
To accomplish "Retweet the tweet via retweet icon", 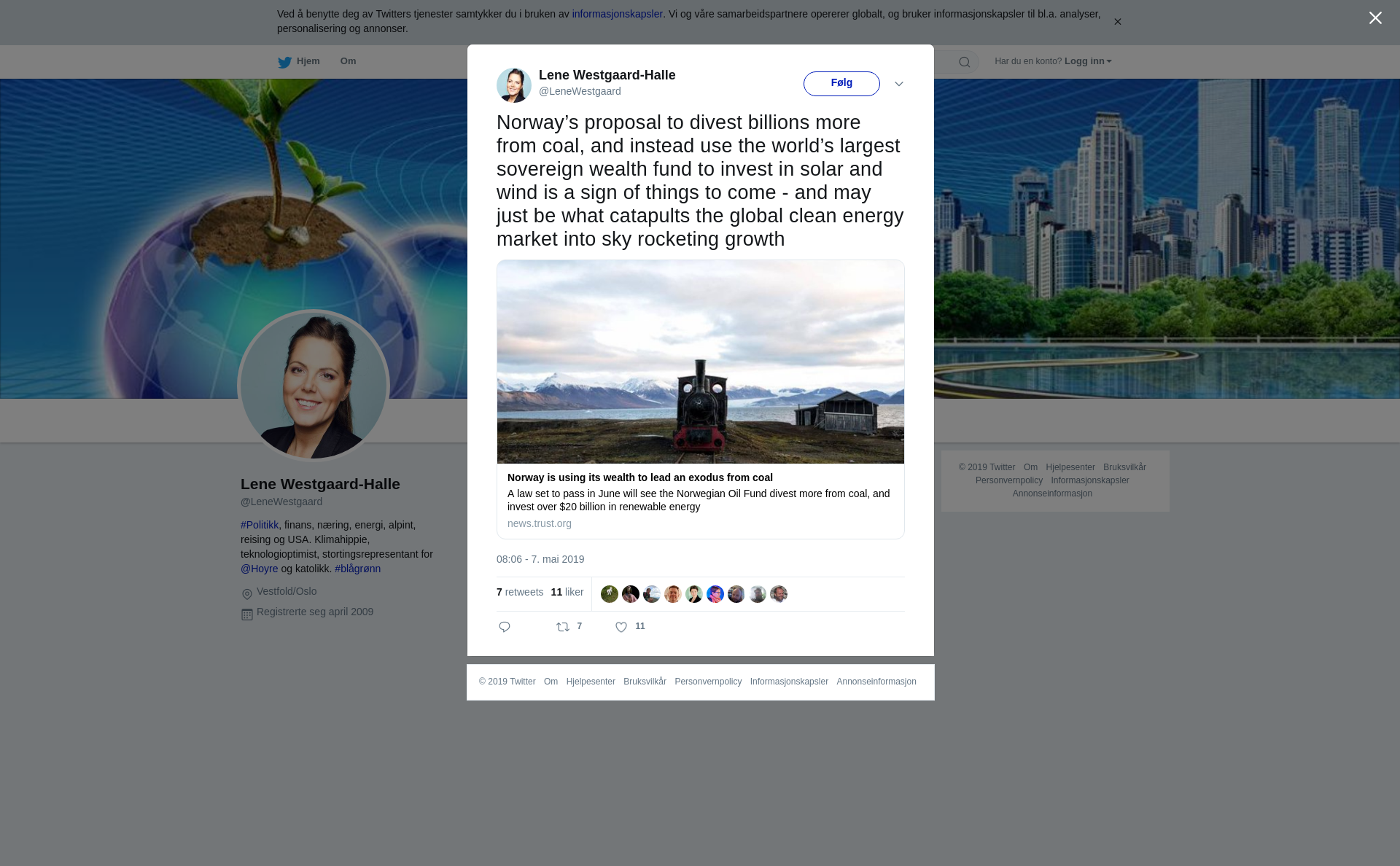I will point(563,627).
